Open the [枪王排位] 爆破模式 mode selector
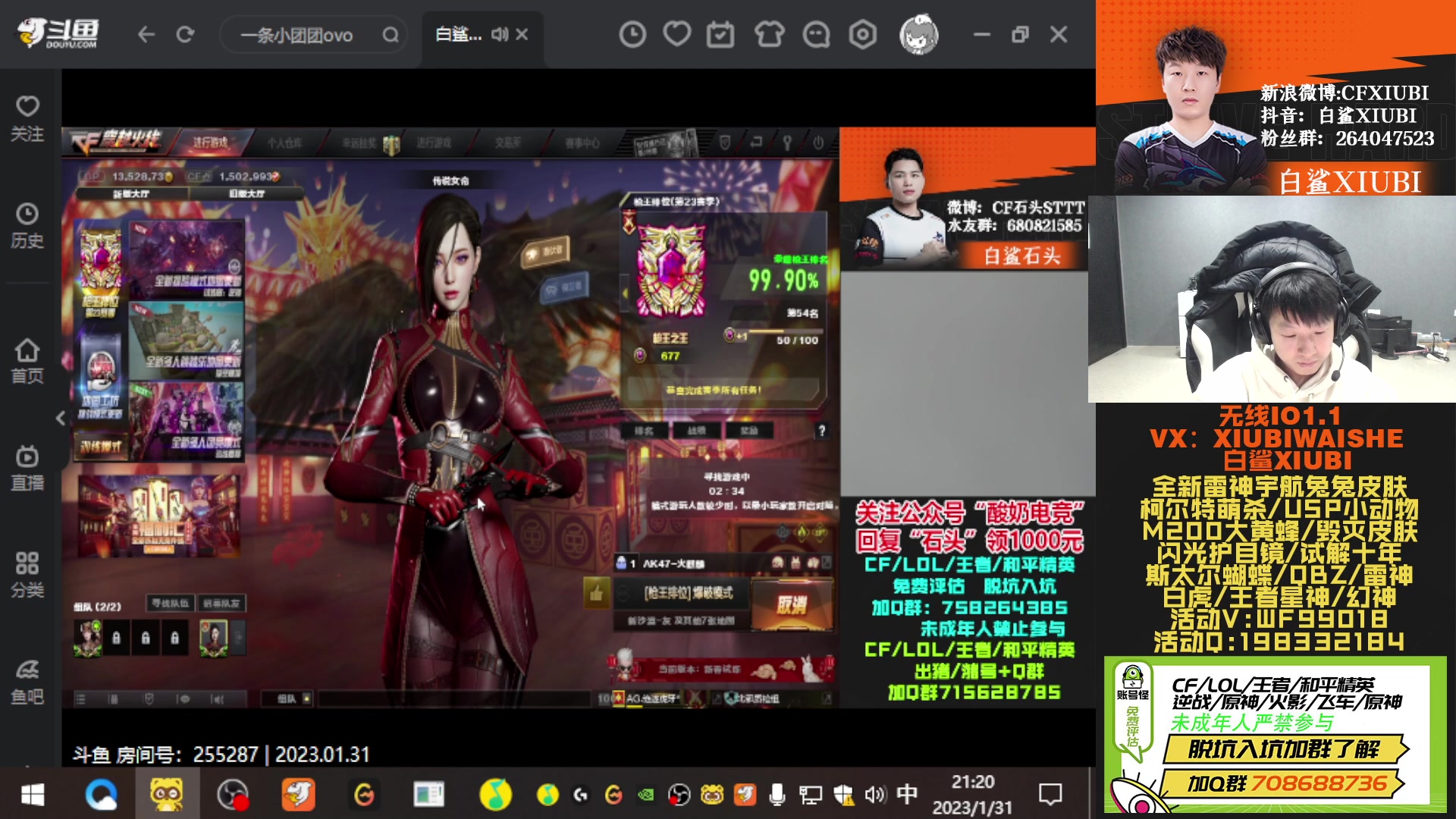The image size is (1456, 819). click(x=681, y=593)
